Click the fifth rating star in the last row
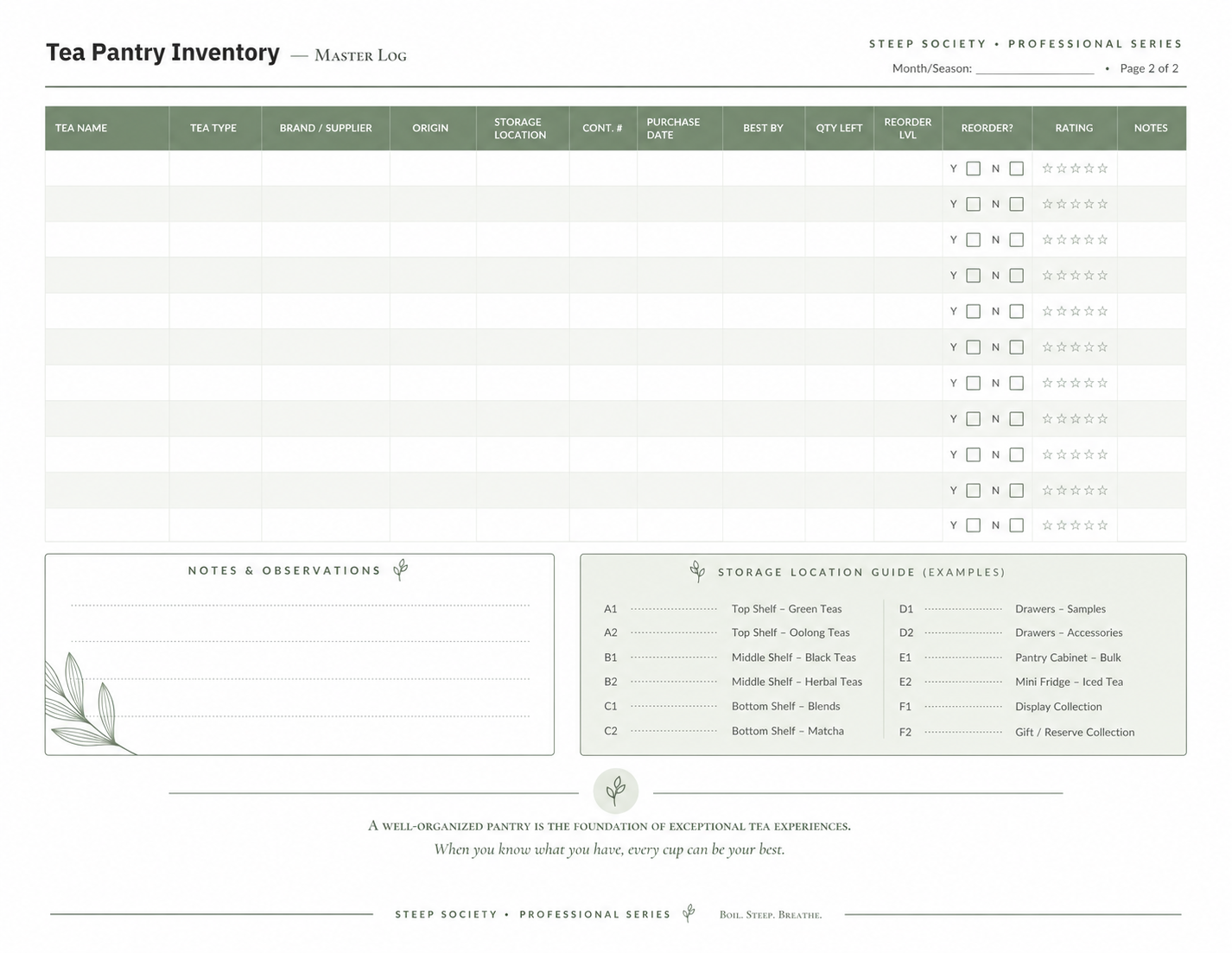1232x953 pixels. [1102, 525]
